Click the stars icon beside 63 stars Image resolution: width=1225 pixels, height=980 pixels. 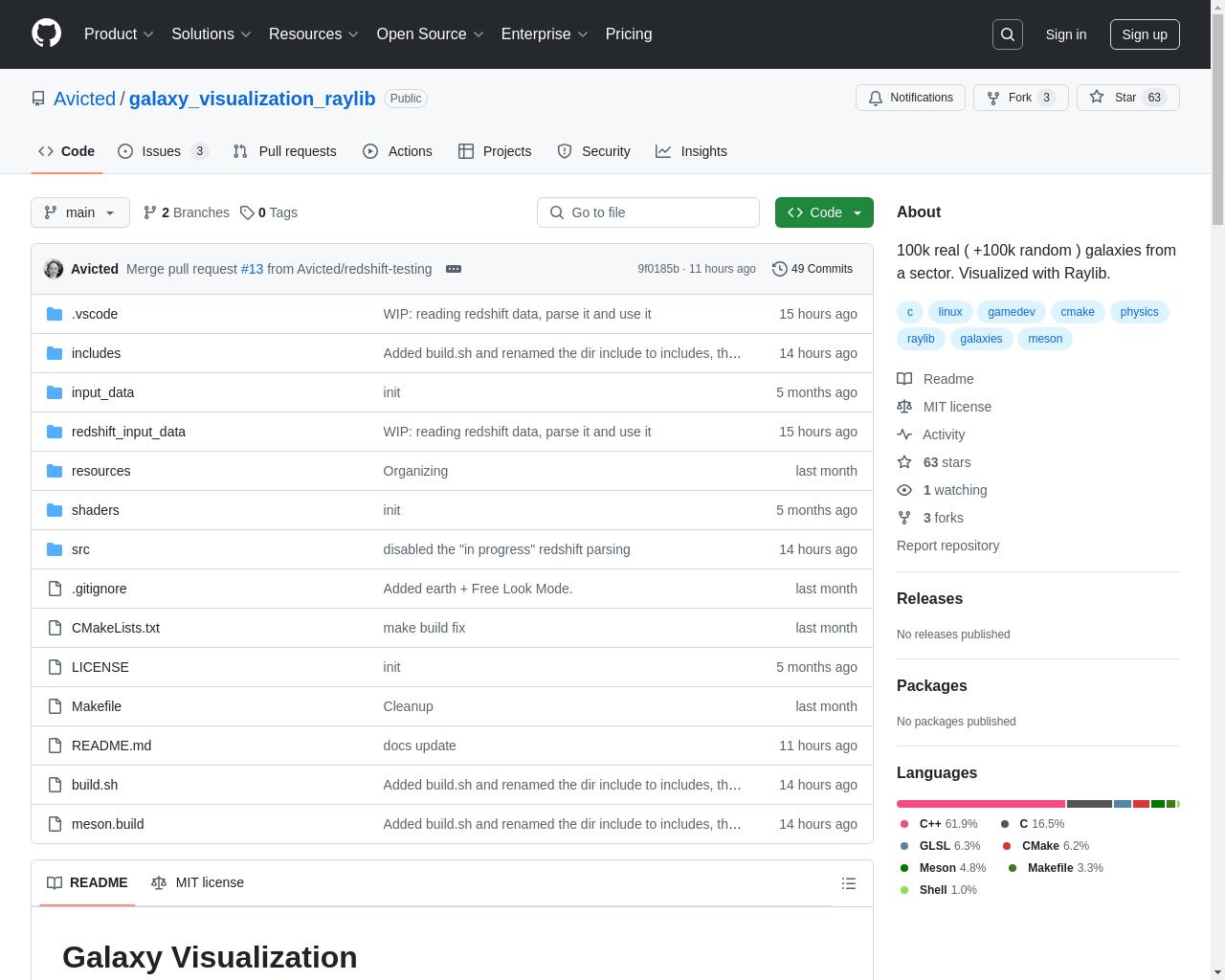(904, 462)
